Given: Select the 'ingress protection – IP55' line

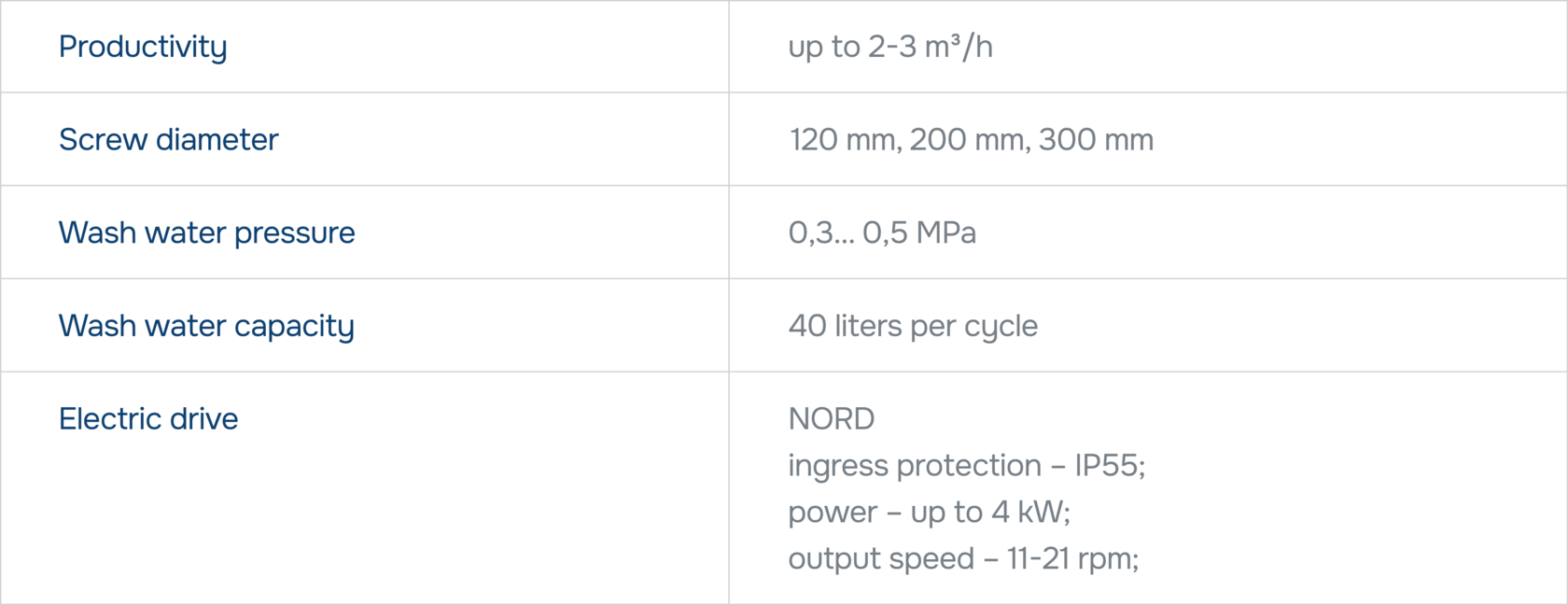Looking at the screenshot, I should [966, 465].
